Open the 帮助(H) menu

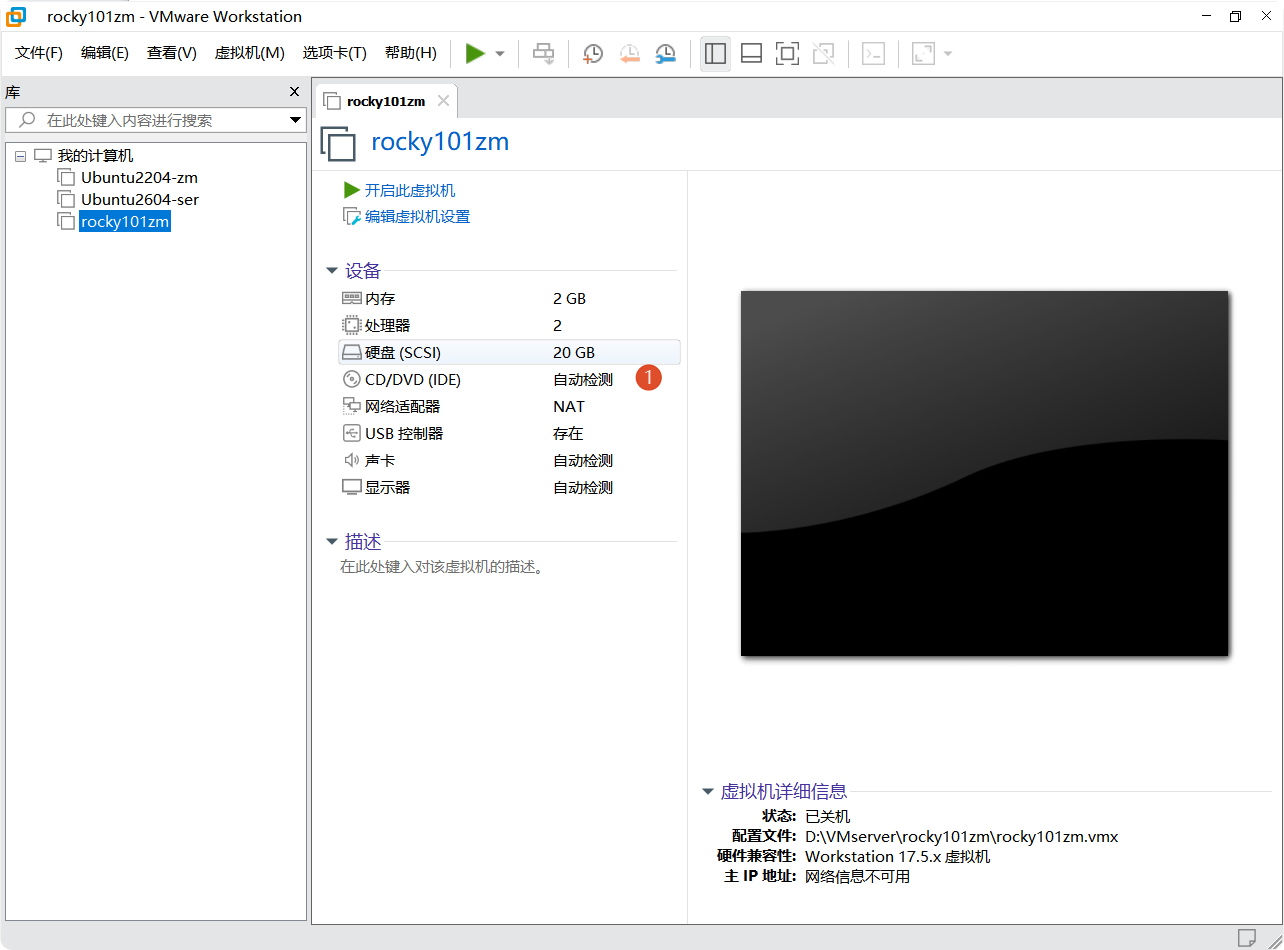[x=411, y=53]
